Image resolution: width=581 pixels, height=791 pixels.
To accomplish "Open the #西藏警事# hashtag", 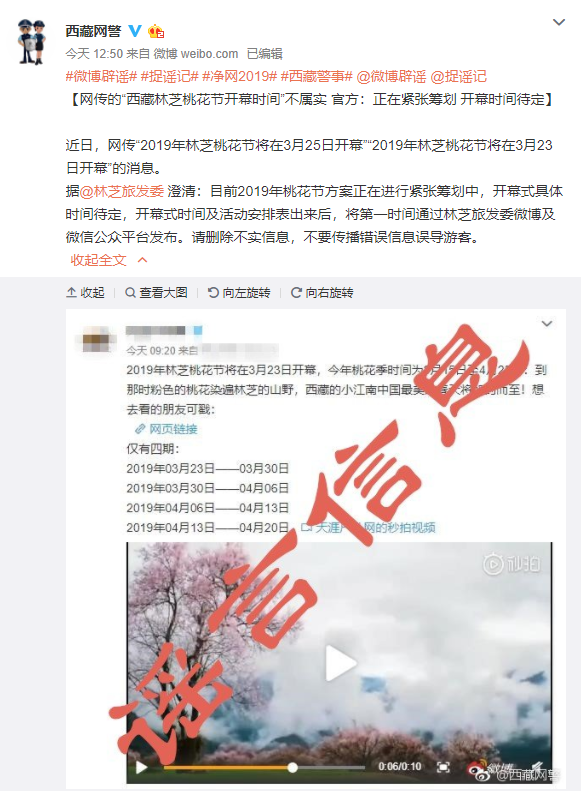I will [316, 76].
